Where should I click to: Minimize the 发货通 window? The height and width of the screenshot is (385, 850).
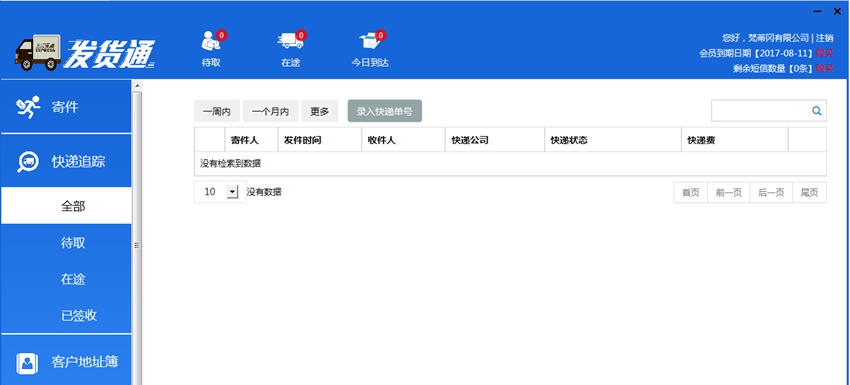(817, 11)
